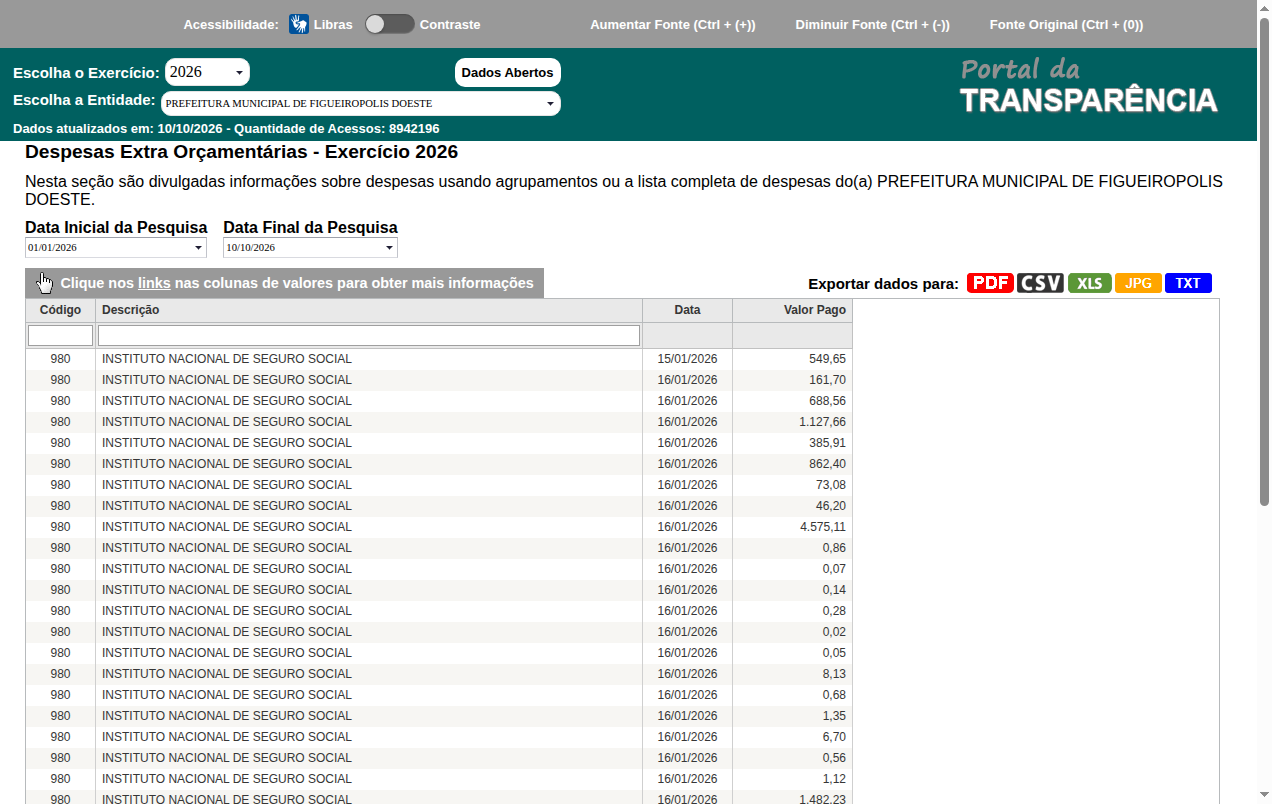The image size is (1272, 804).
Task: Click the Valor Pago value 549,65
Action: click(x=827, y=359)
